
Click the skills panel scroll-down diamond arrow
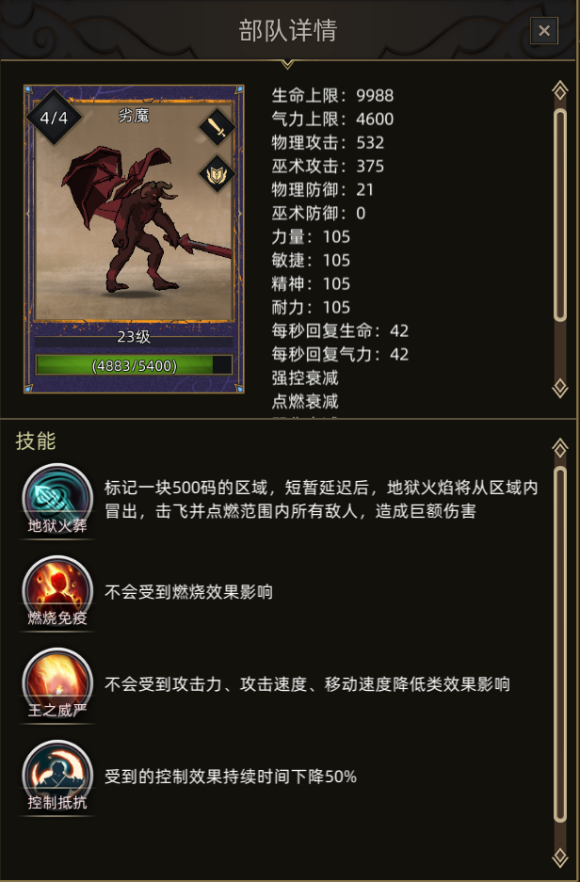tap(560, 857)
